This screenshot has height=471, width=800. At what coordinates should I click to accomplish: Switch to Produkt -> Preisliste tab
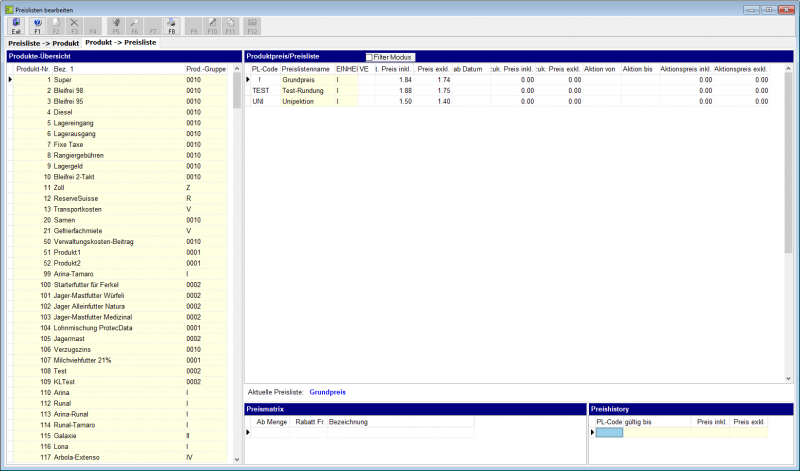click(121, 43)
